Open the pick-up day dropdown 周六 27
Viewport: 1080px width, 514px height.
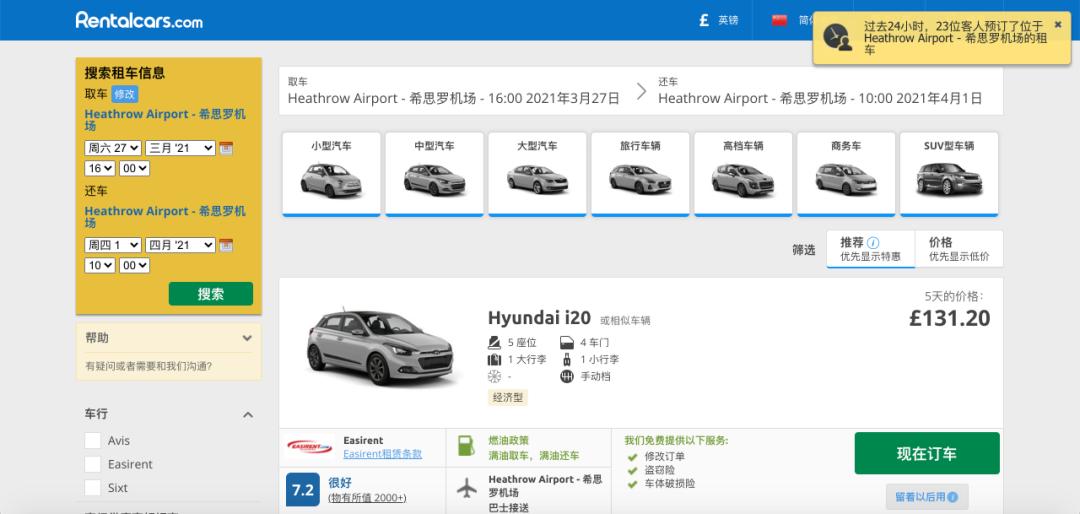point(112,148)
